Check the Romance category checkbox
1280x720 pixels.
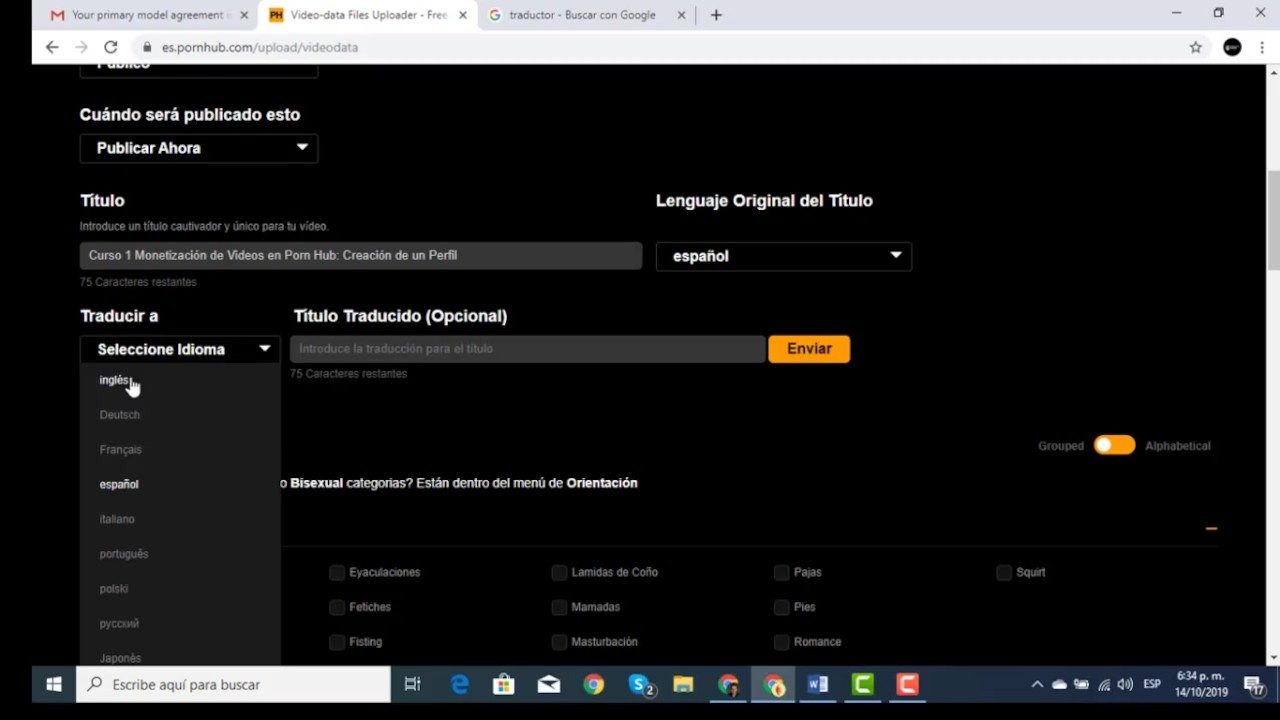click(781, 642)
